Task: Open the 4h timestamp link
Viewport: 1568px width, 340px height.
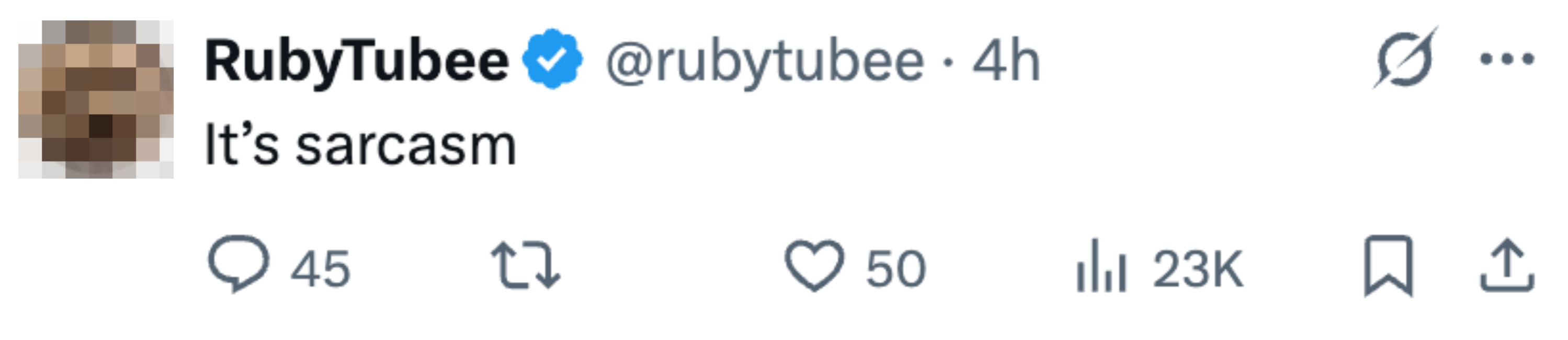Action: pyautogui.click(x=1006, y=62)
